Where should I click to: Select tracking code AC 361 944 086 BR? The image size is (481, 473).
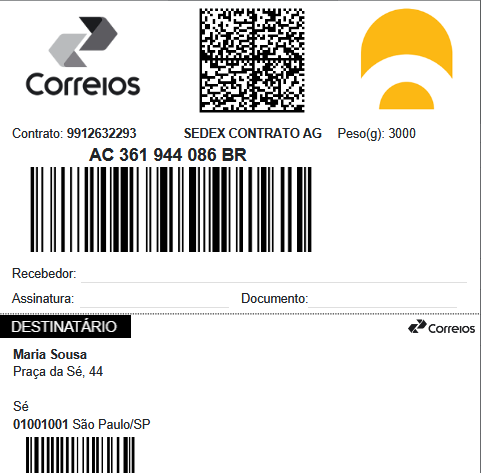(x=168, y=155)
